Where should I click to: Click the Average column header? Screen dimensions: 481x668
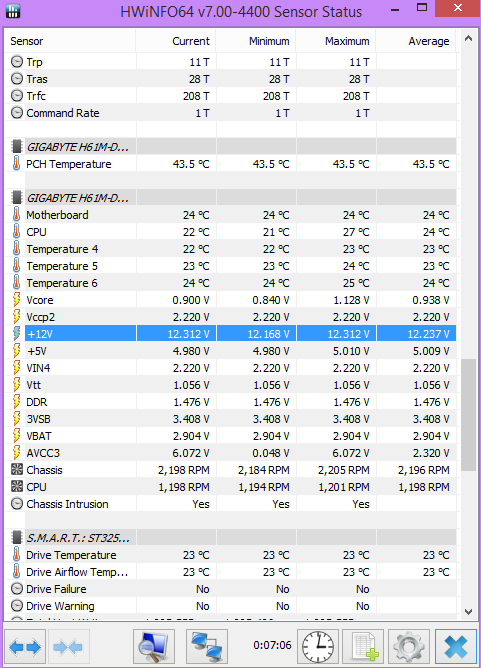(416, 41)
